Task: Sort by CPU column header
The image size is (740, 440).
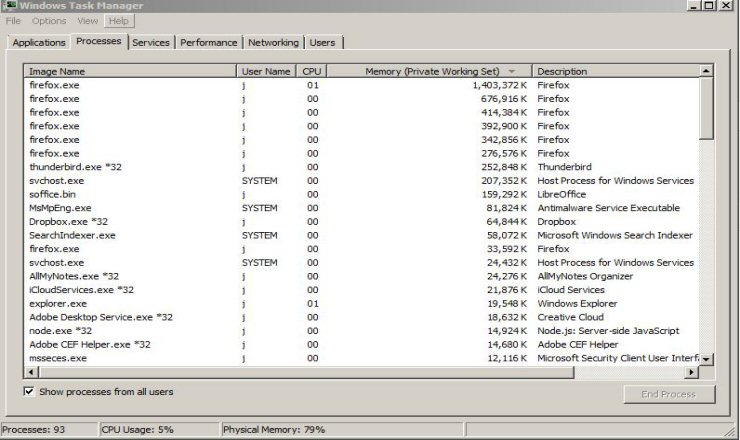Action: point(311,71)
